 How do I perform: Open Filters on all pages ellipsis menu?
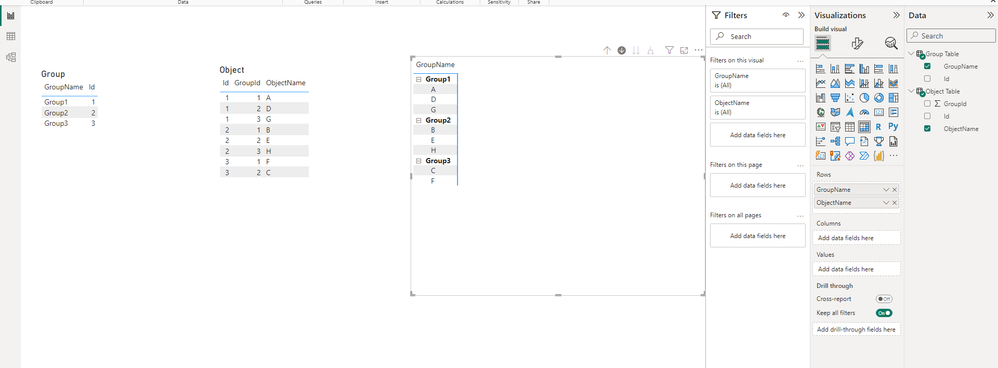(801, 215)
